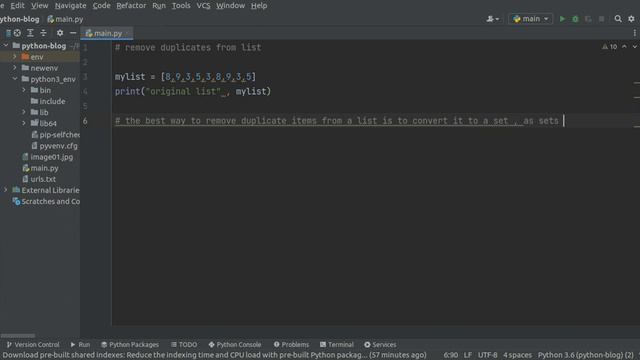Viewport: 640px width, 360px height.
Task: Open the Edit menu
Action: (x=17, y=6)
